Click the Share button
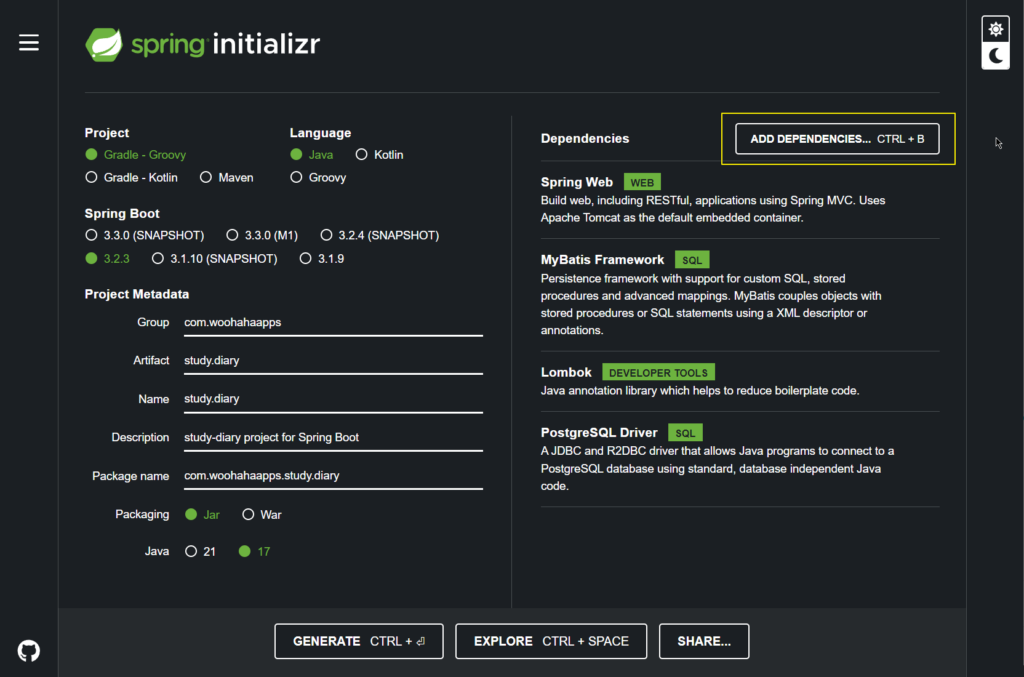The height and width of the screenshot is (677, 1024). click(x=704, y=641)
